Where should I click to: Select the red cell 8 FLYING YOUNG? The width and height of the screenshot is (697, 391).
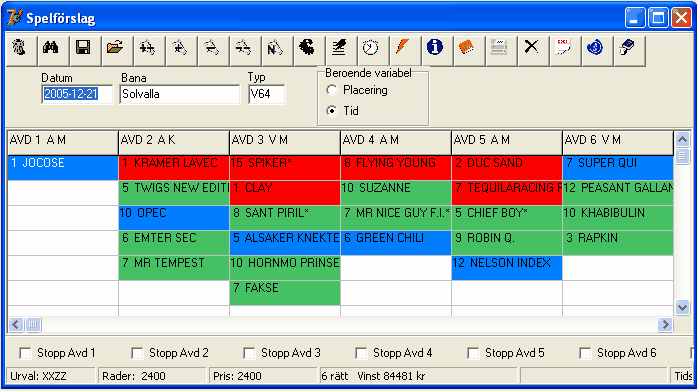pyautogui.click(x=396, y=168)
